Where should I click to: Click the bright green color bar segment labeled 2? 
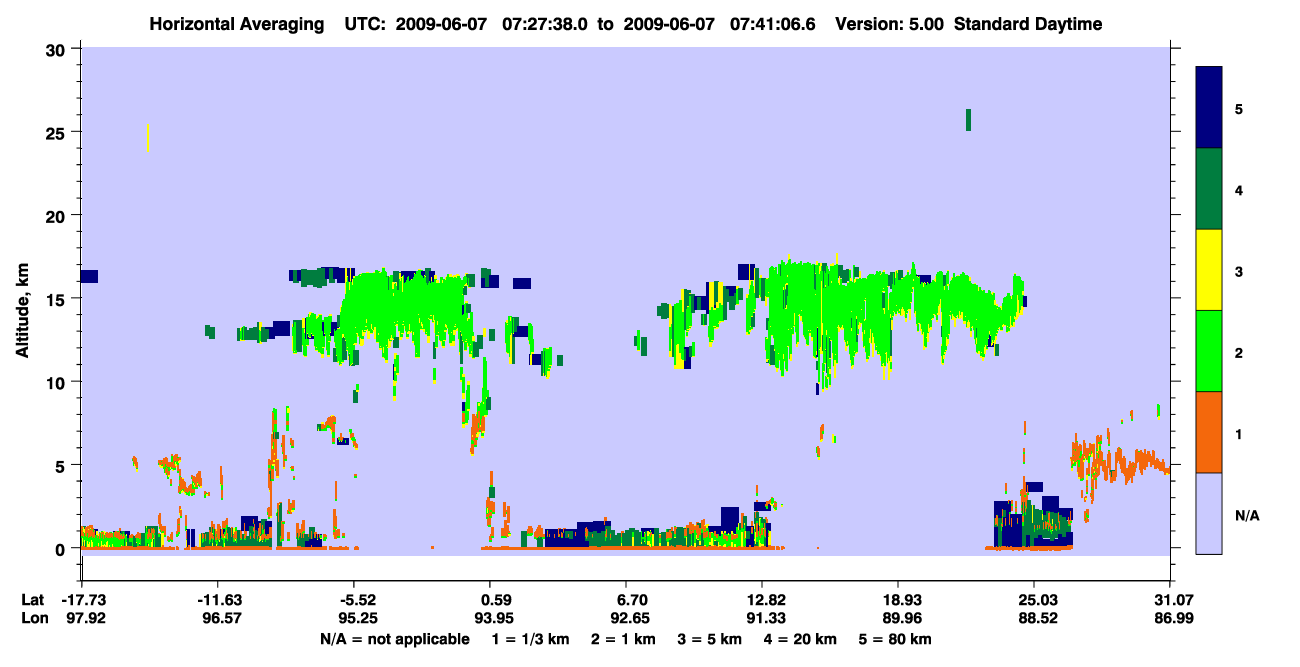[x=1209, y=351]
